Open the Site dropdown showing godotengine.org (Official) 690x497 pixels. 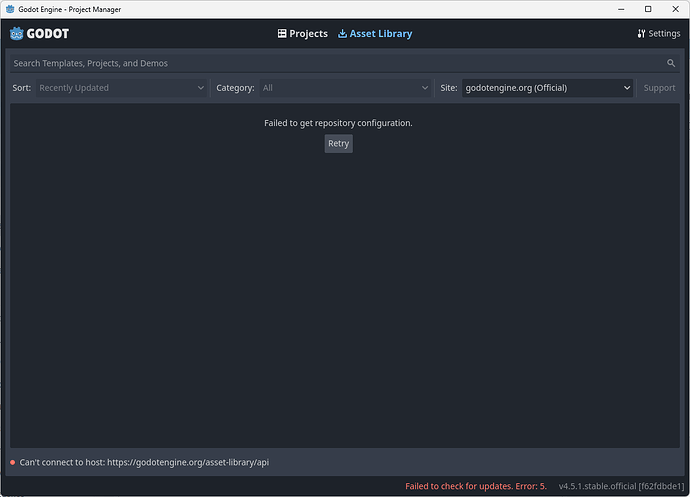point(548,88)
